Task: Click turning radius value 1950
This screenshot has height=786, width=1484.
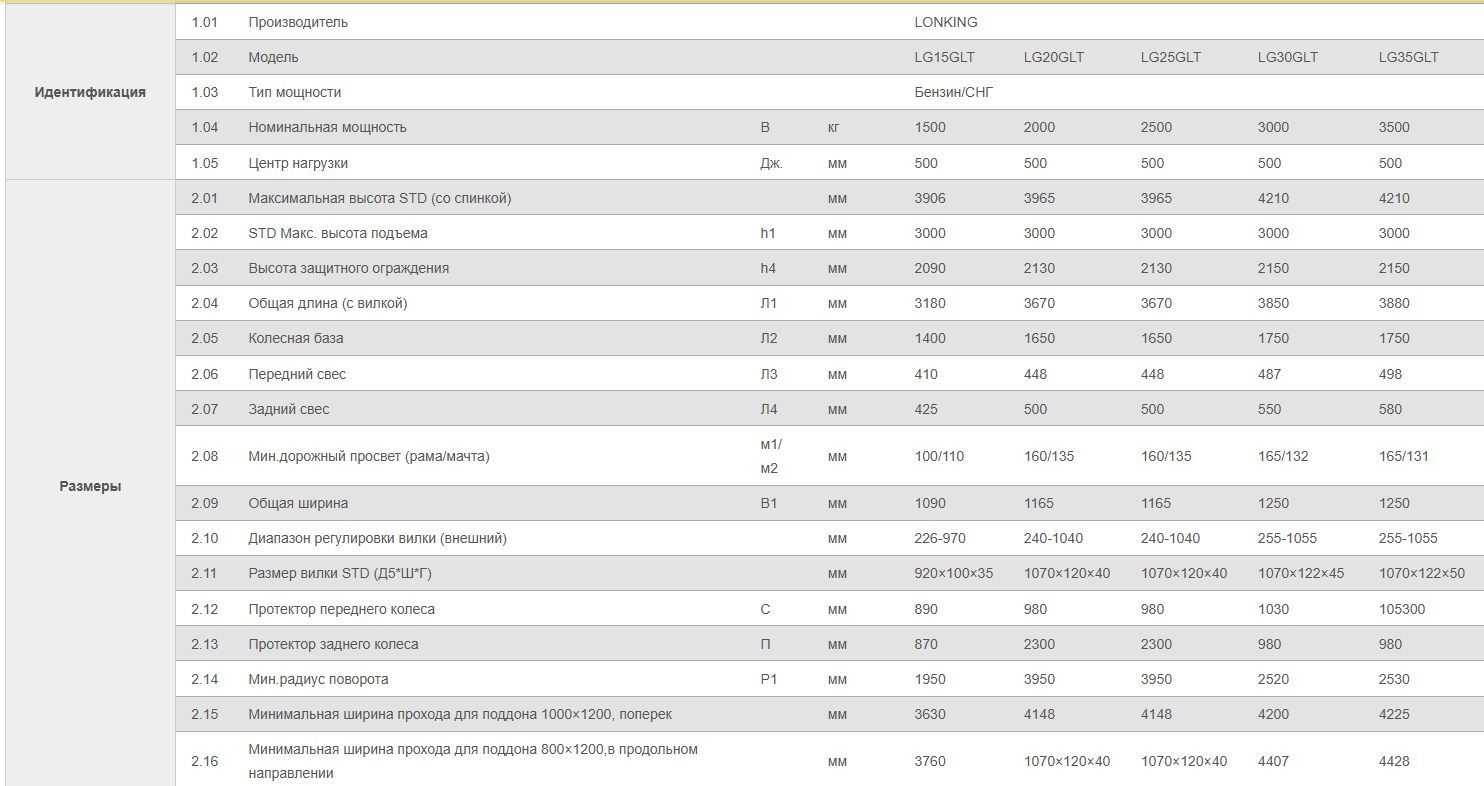Action: (930, 679)
